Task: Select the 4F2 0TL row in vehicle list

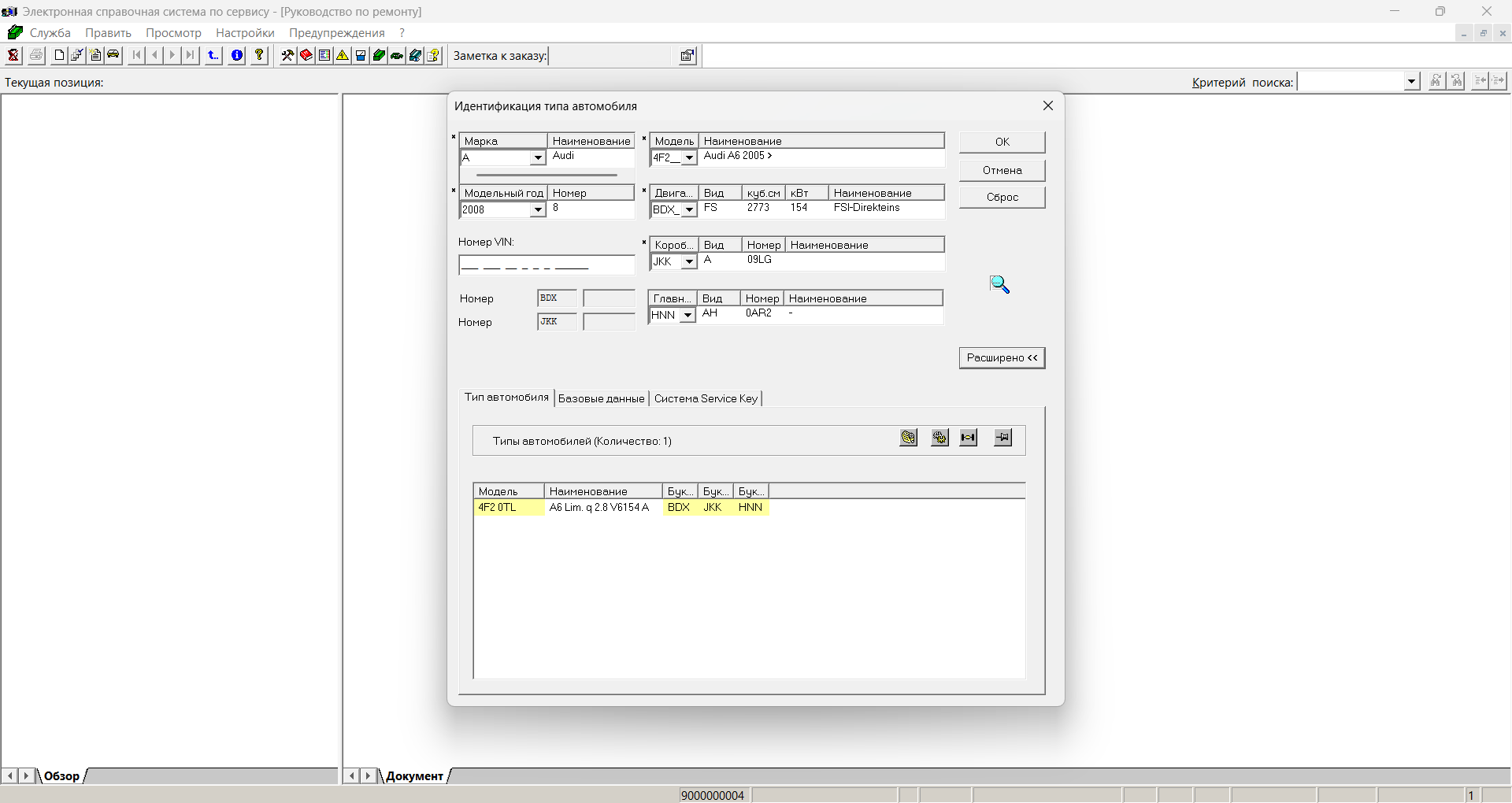Action: pos(622,508)
